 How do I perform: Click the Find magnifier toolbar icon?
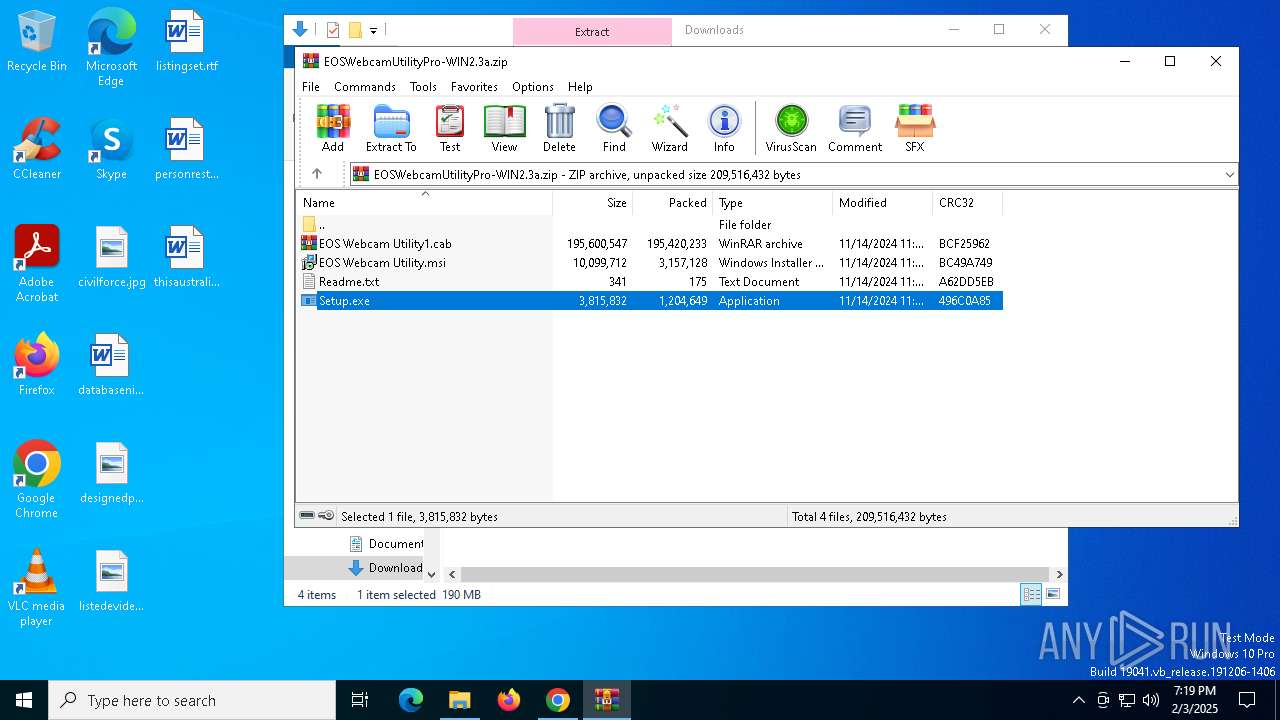[614, 128]
